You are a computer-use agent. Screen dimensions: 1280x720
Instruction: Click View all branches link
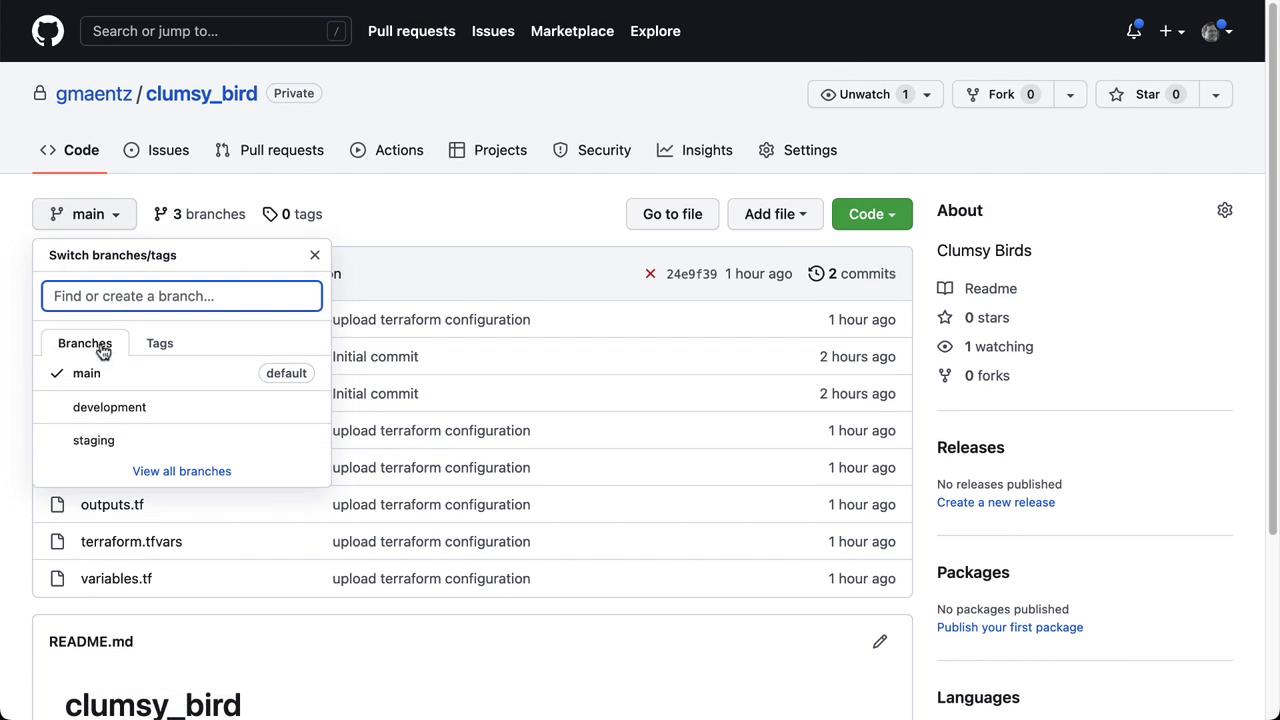click(x=182, y=471)
